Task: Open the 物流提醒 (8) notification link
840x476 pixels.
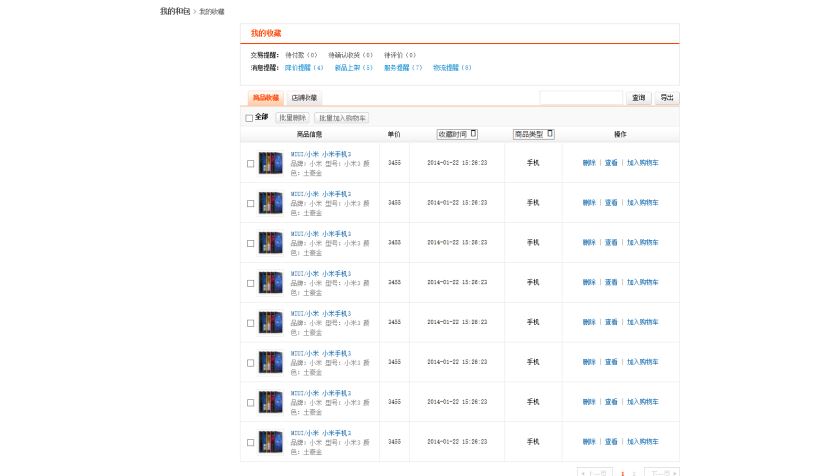Action: (452, 68)
